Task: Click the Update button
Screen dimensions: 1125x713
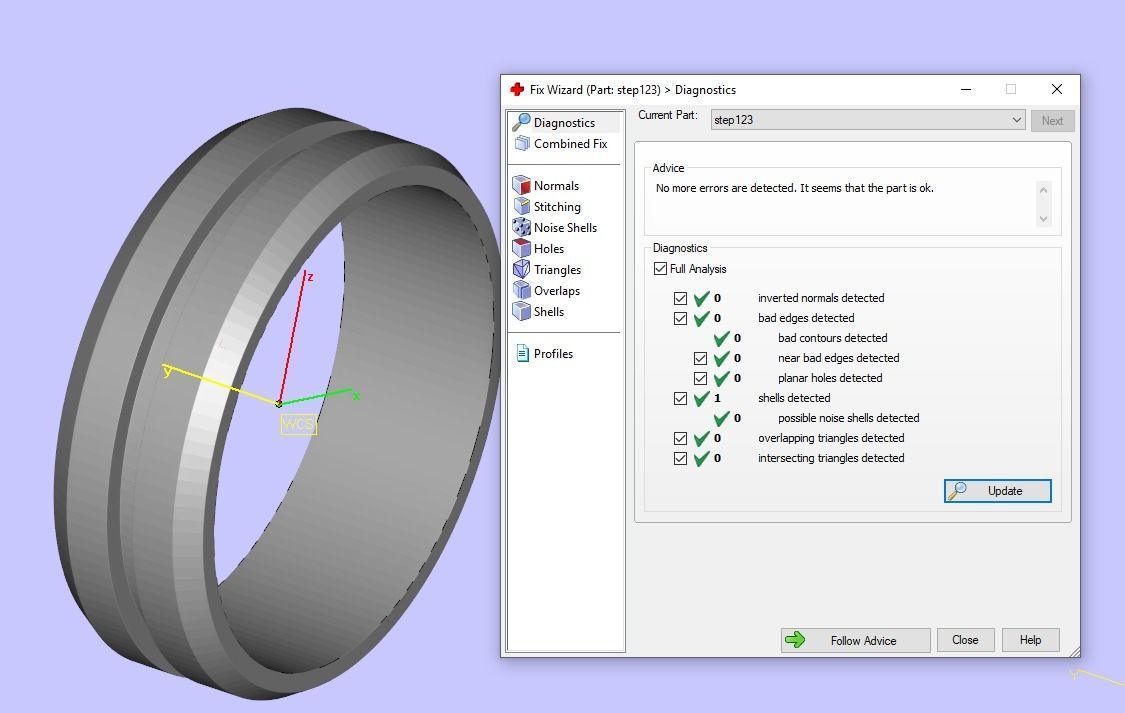Action: (x=997, y=491)
